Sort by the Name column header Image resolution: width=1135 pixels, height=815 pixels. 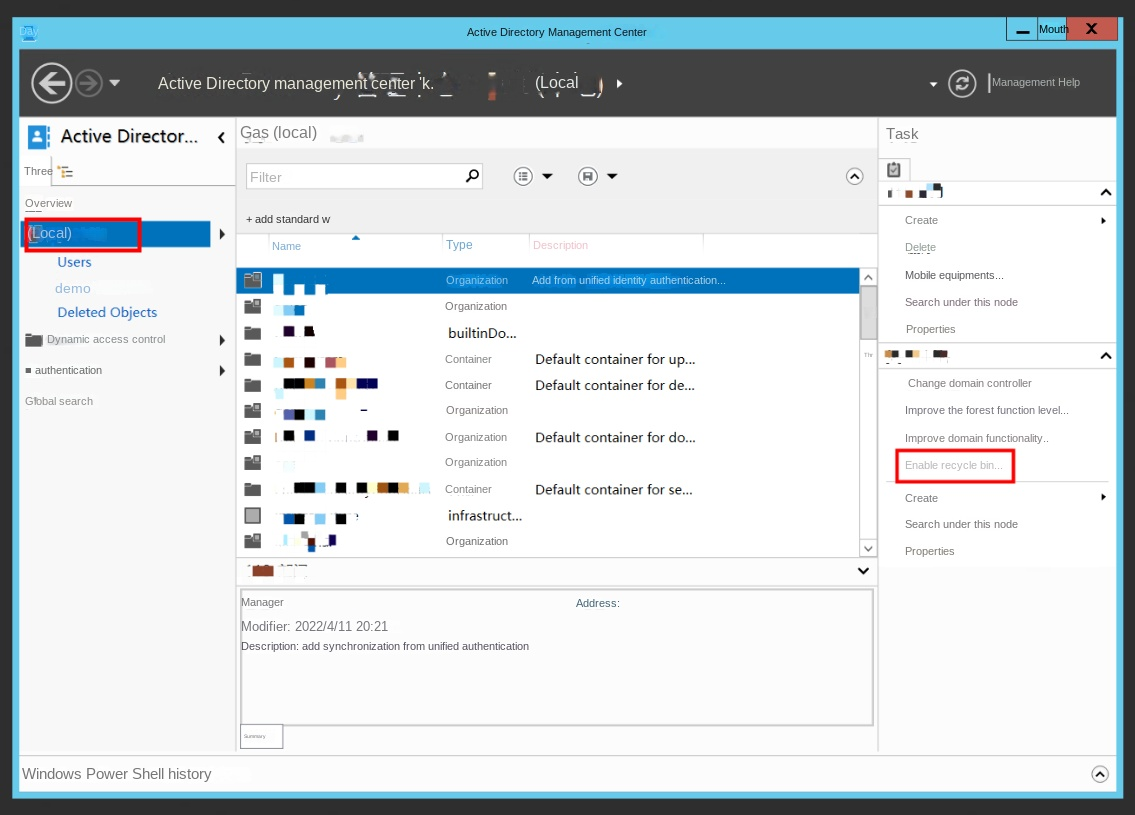287,246
